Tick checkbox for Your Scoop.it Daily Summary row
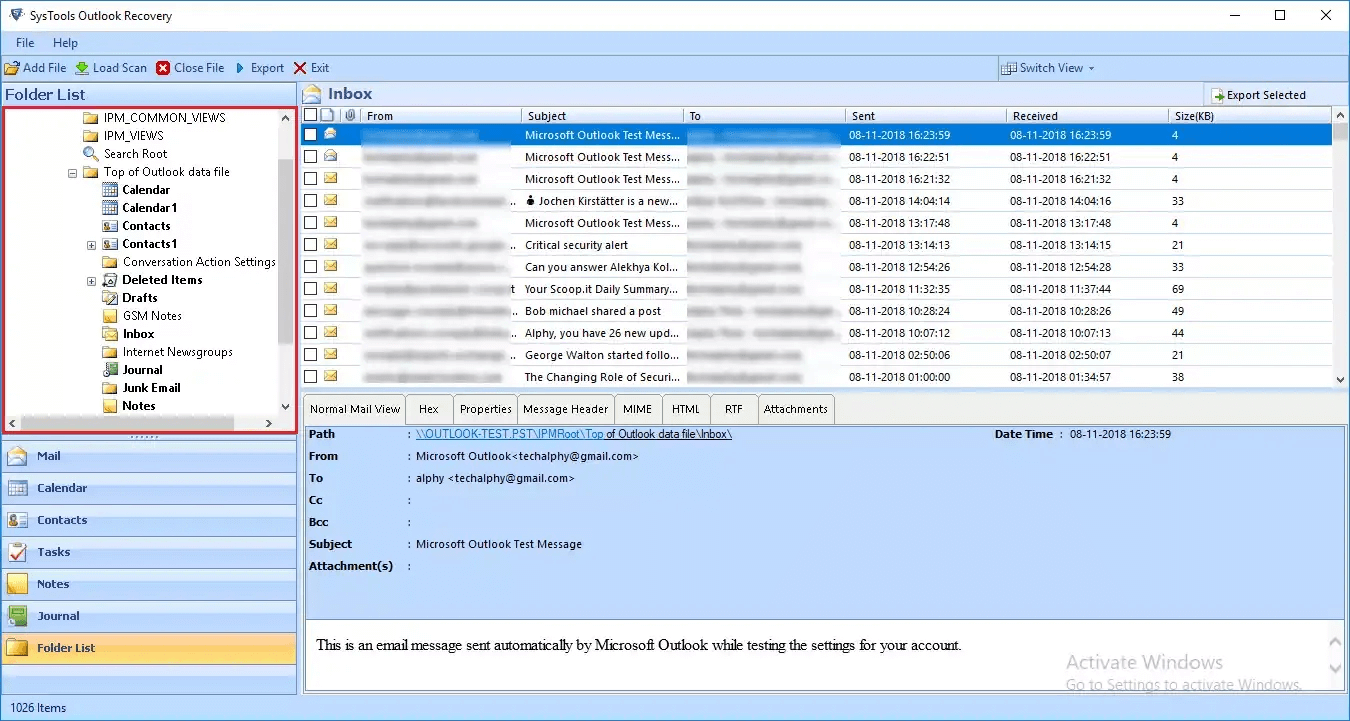 pyautogui.click(x=310, y=288)
